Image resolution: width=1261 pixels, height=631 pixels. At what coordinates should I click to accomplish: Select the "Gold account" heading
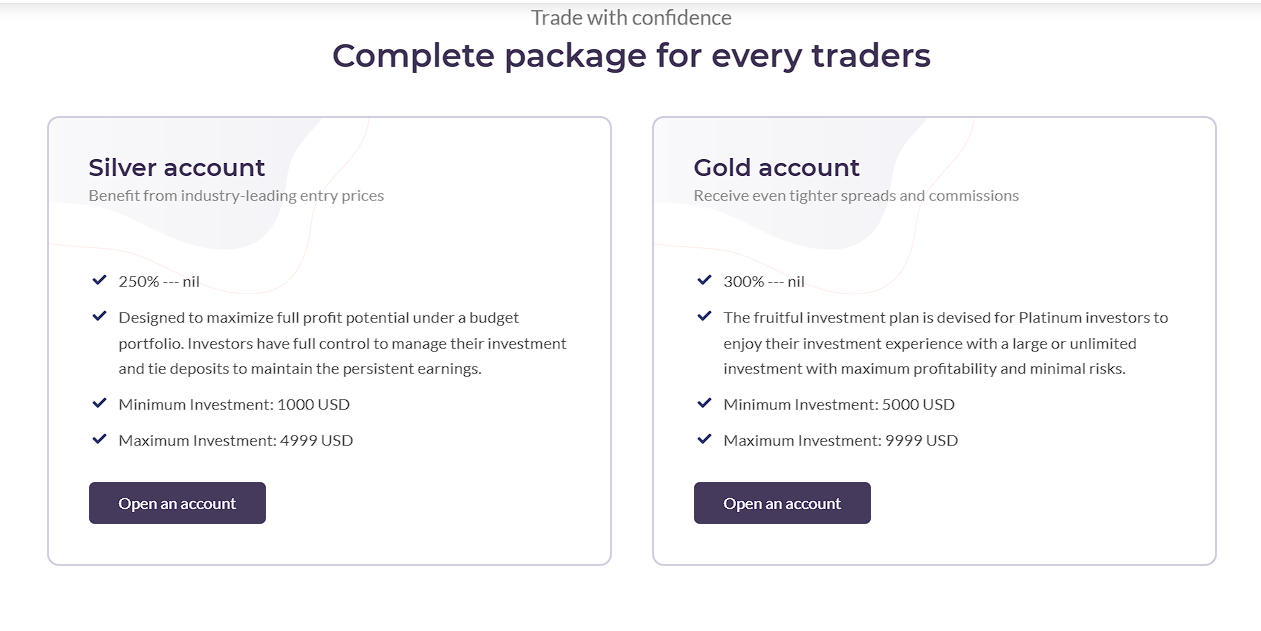[777, 167]
